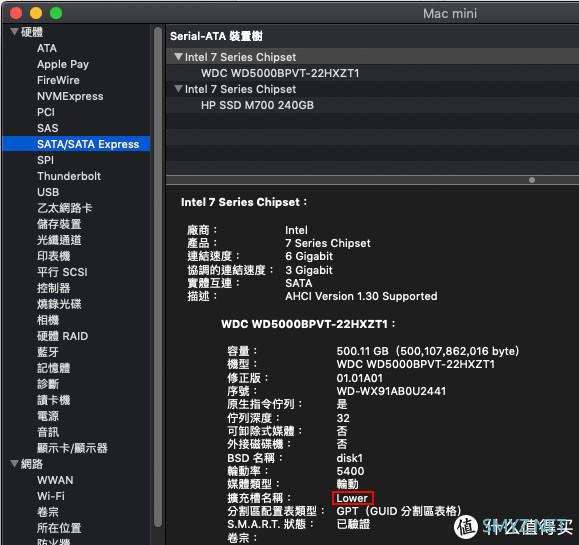Image resolution: width=579 pixels, height=545 pixels.
Task: Select PCI in the sidebar
Action: (x=46, y=112)
